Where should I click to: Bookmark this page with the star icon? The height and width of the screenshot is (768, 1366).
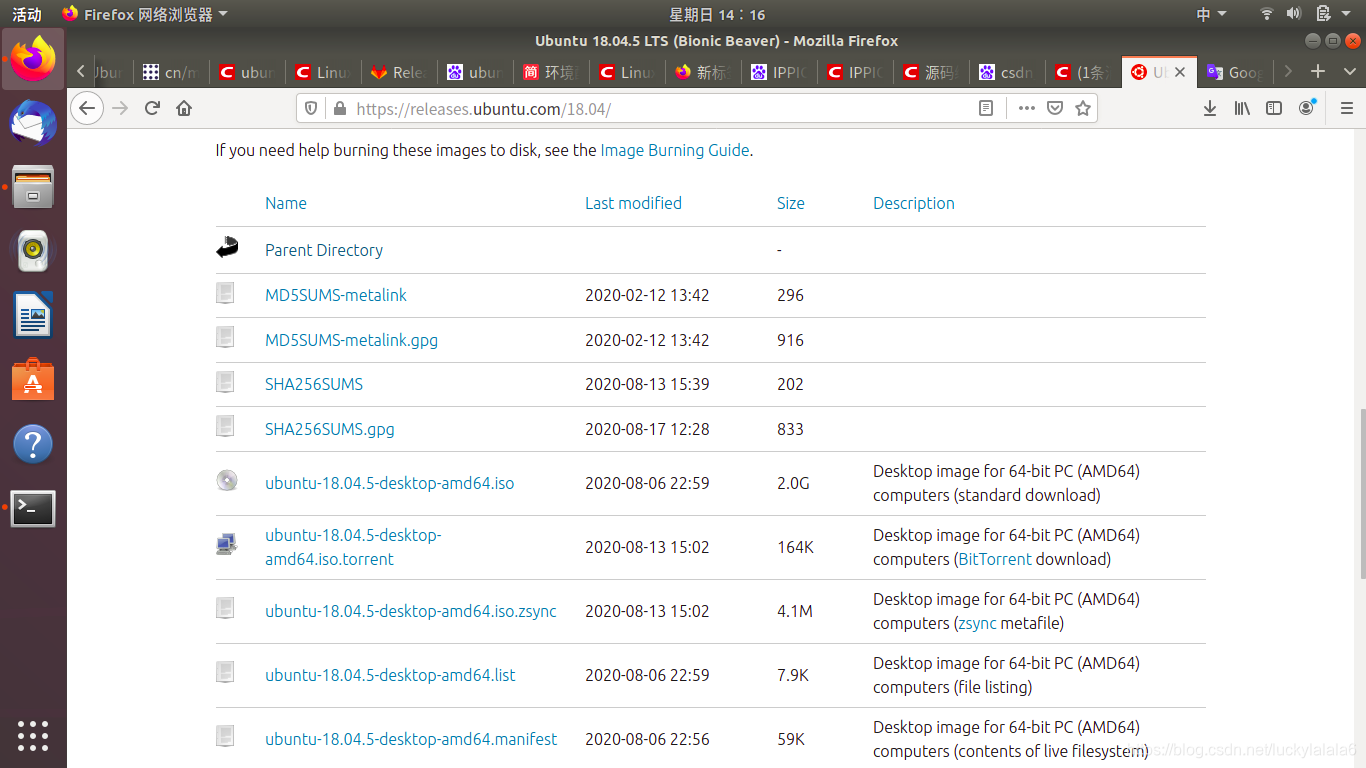1083,107
